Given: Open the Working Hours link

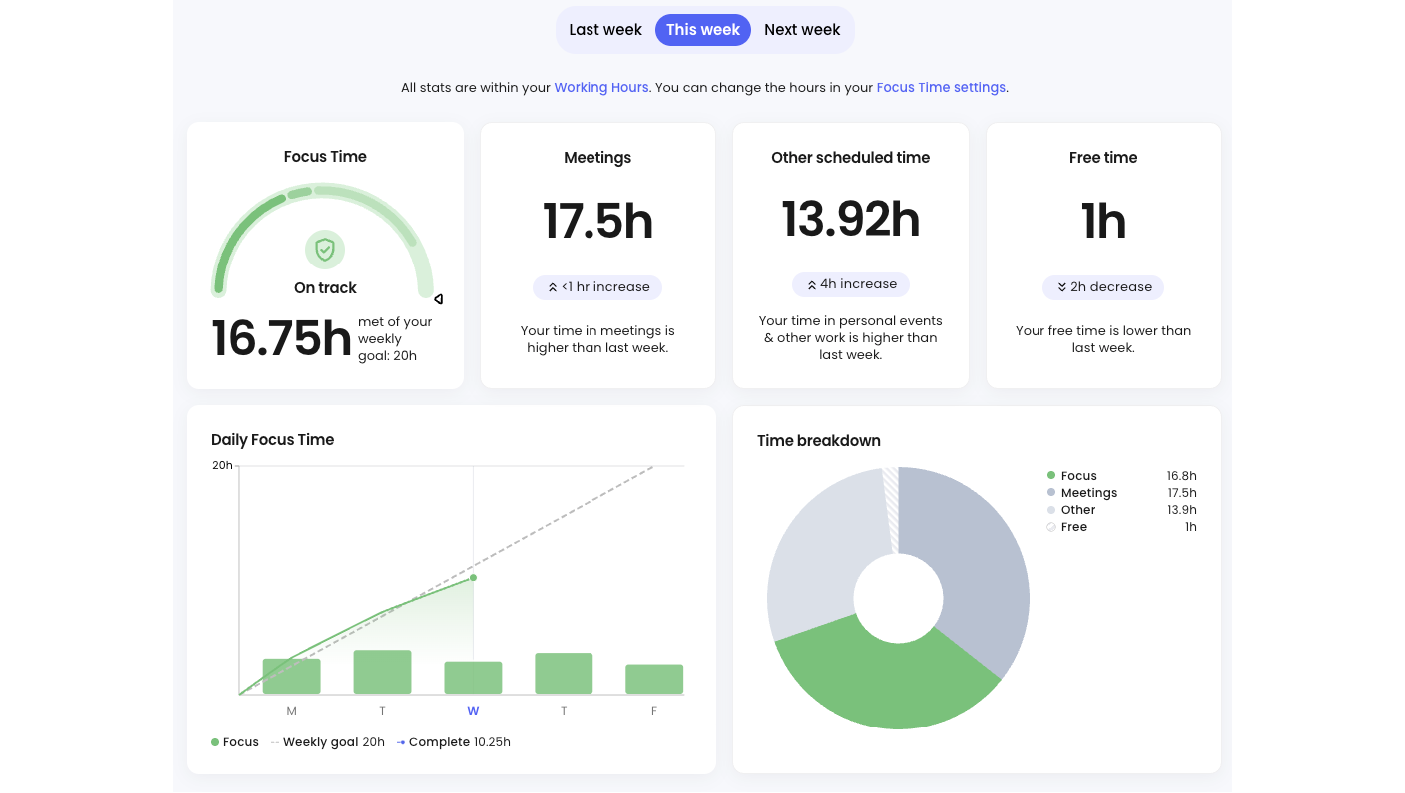Looking at the screenshot, I should [x=601, y=88].
